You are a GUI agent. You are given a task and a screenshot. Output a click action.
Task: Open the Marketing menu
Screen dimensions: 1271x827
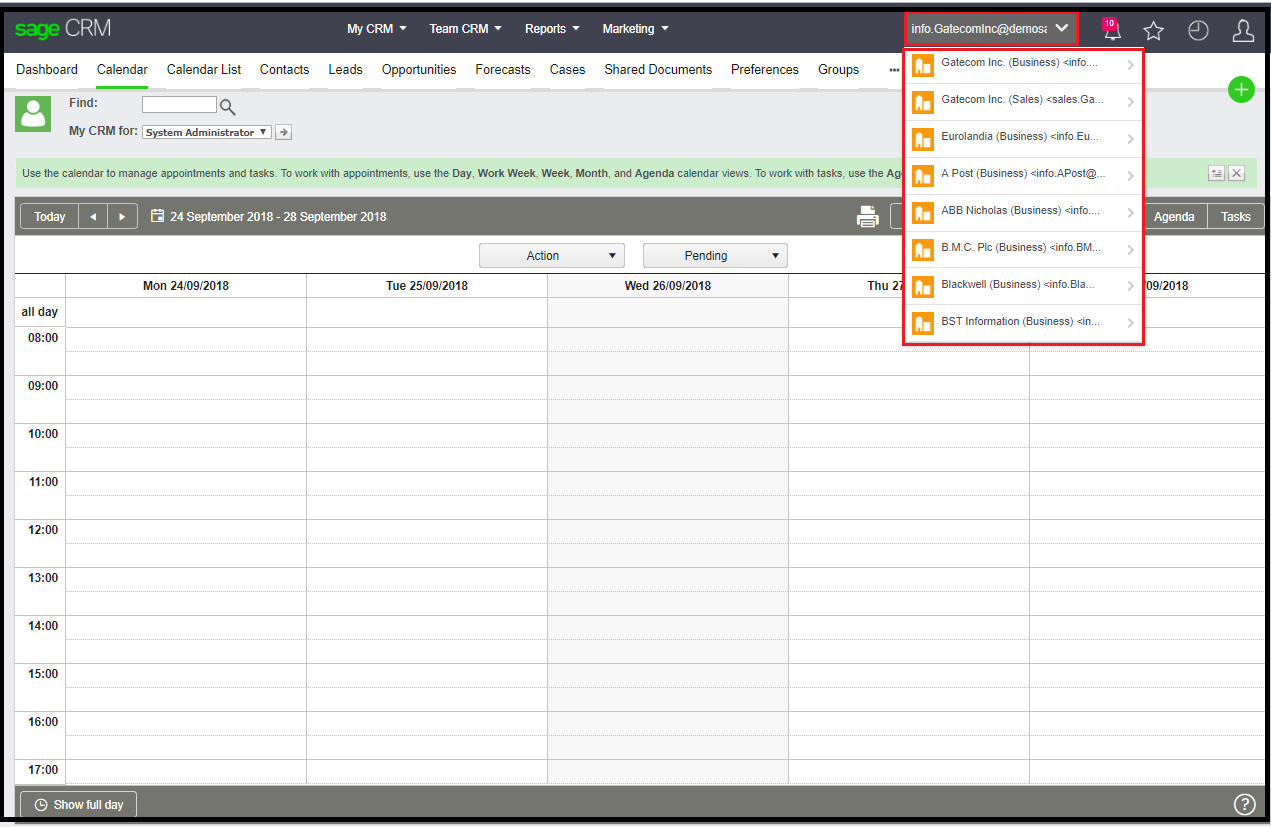click(x=636, y=29)
